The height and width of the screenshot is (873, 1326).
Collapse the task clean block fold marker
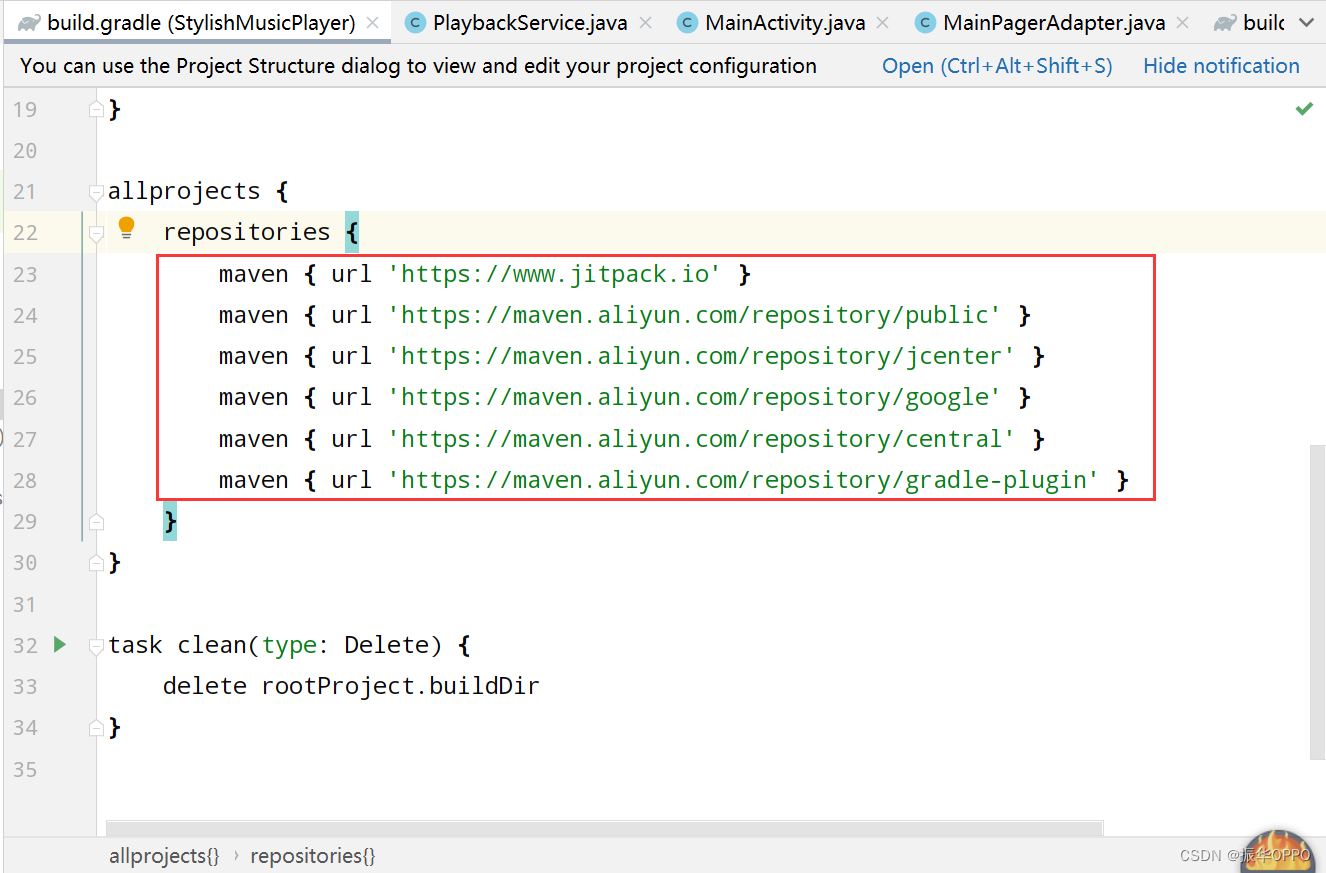(x=96, y=647)
